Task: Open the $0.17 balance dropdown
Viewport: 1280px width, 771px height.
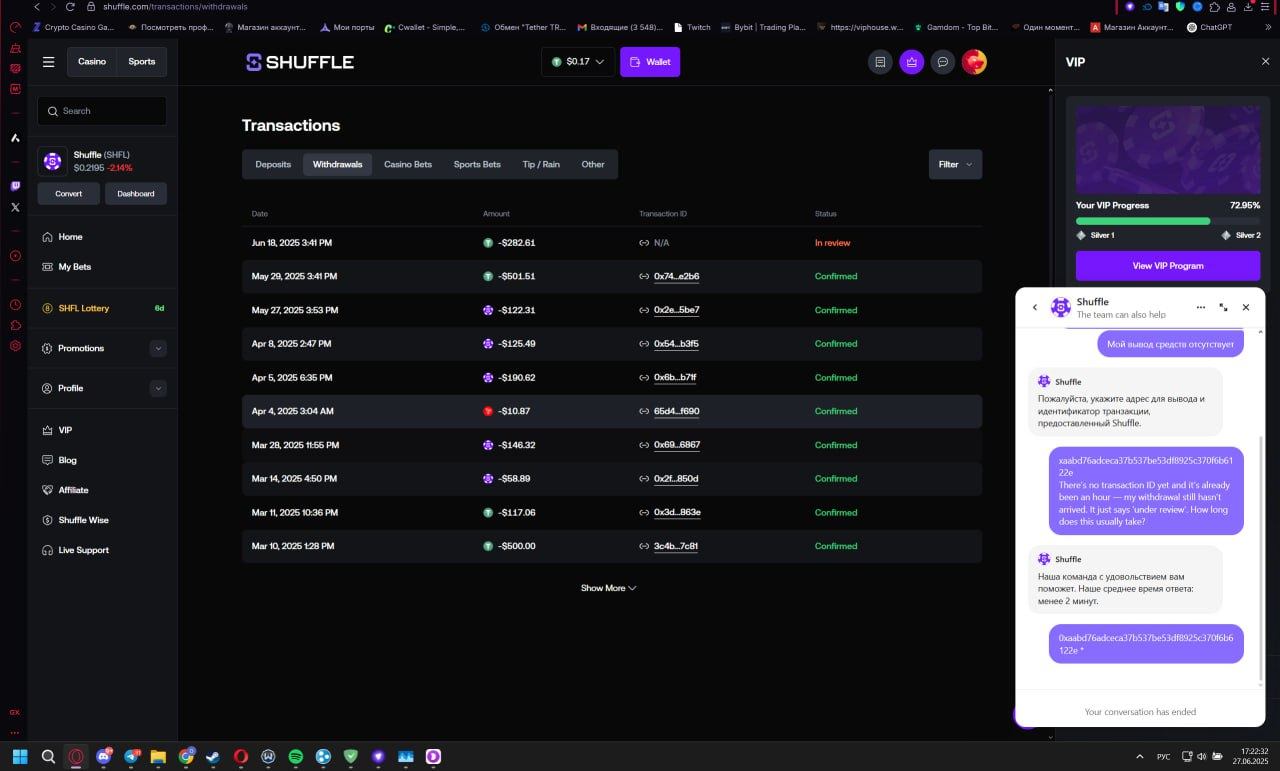Action: pos(578,62)
